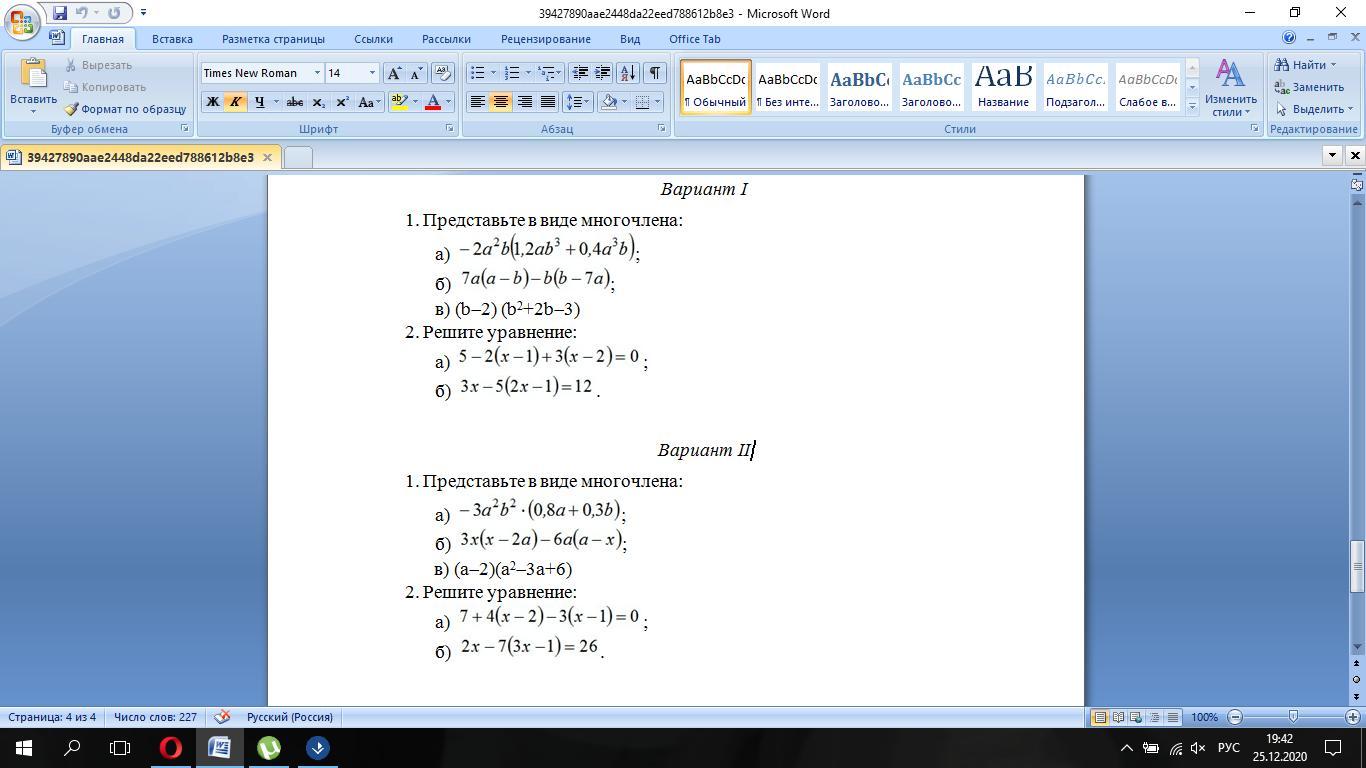Open the Рецензирование tab

pos(546,39)
